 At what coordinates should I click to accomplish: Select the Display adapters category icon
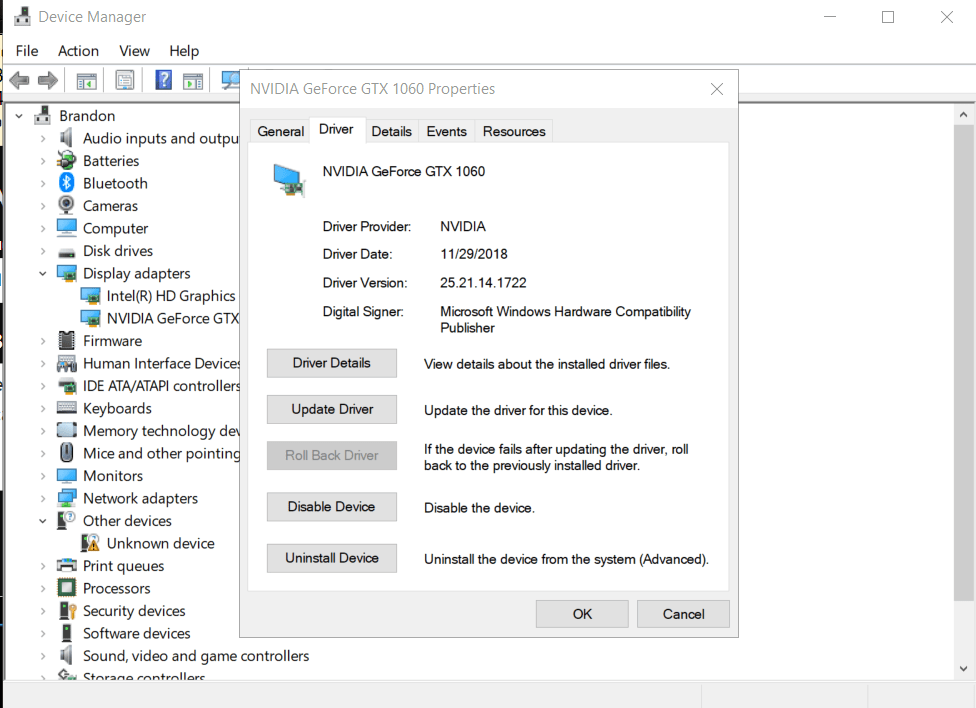[x=67, y=273]
